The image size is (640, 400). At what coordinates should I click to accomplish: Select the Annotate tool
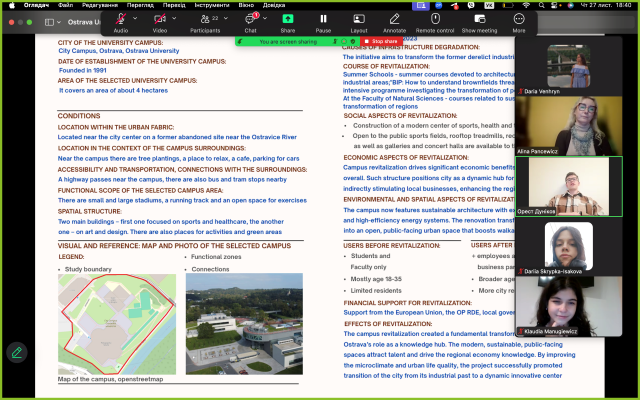click(x=394, y=19)
